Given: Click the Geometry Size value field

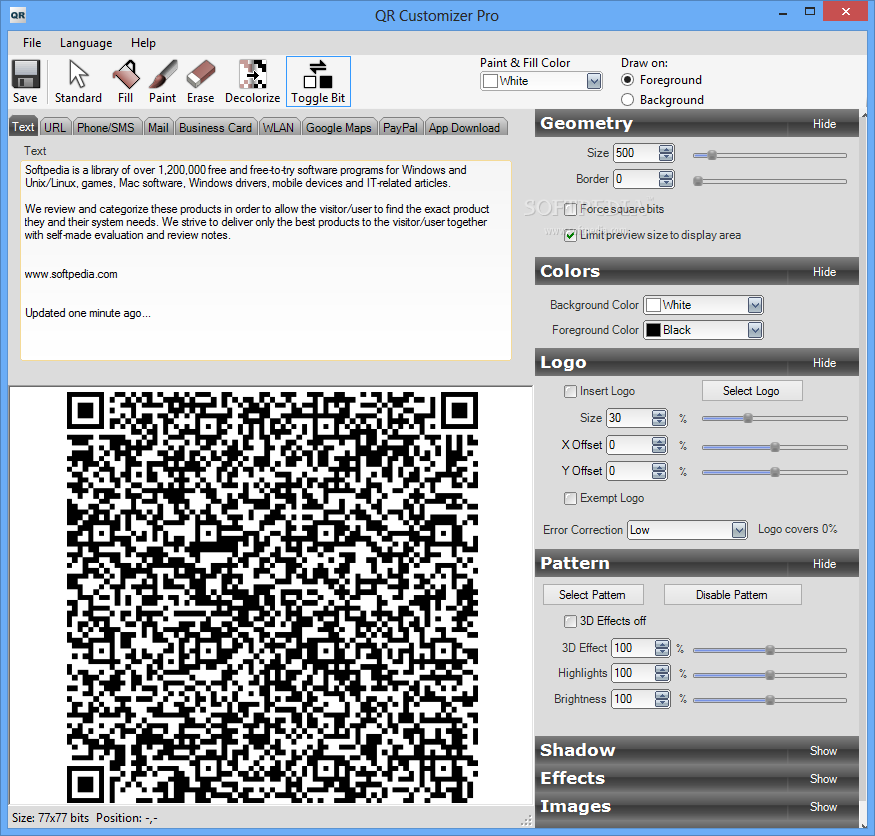Looking at the screenshot, I should (636, 153).
